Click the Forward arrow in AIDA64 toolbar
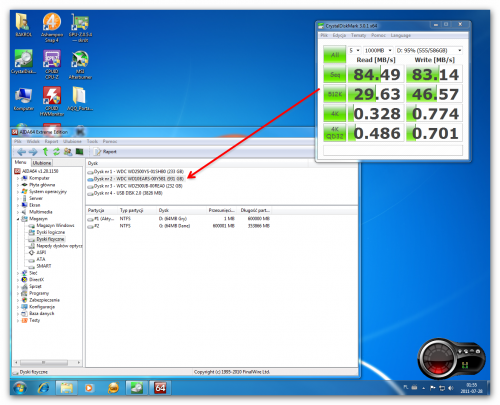 click(33, 152)
